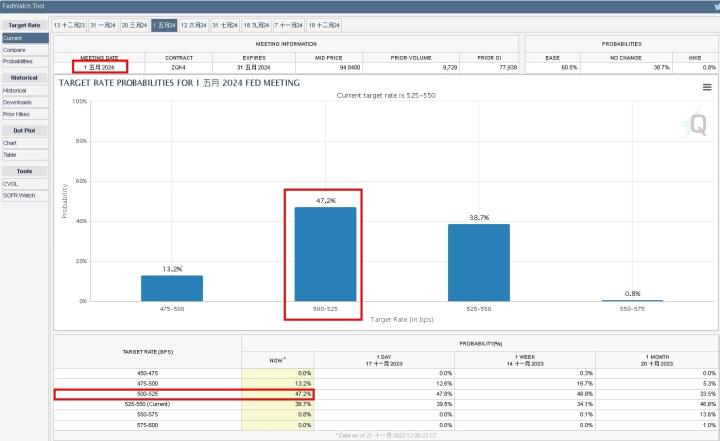Open the Historical link under Historical section

tap(25, 90)
